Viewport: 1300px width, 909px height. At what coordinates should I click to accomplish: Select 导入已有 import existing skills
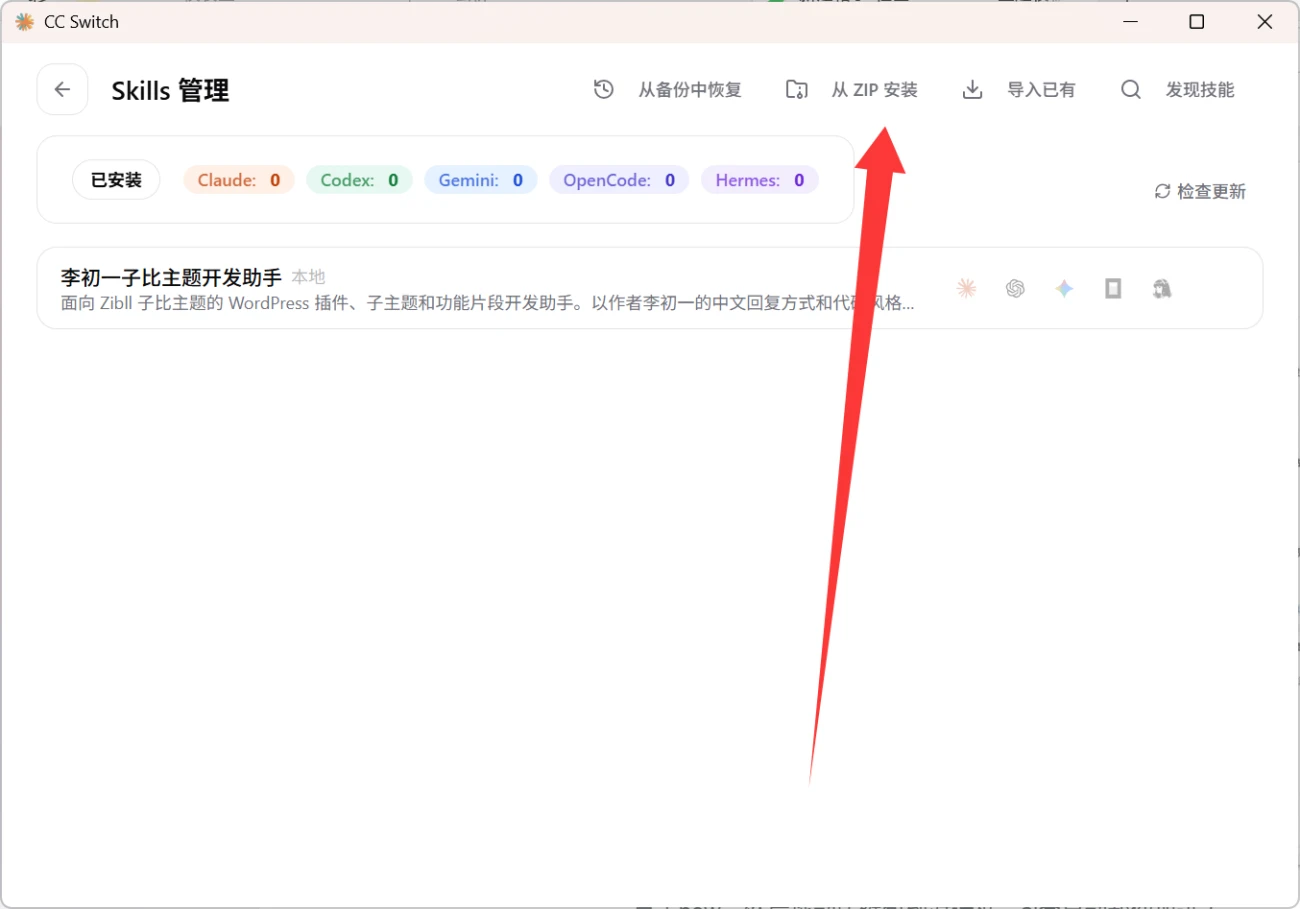click(x=1019, y=90)
